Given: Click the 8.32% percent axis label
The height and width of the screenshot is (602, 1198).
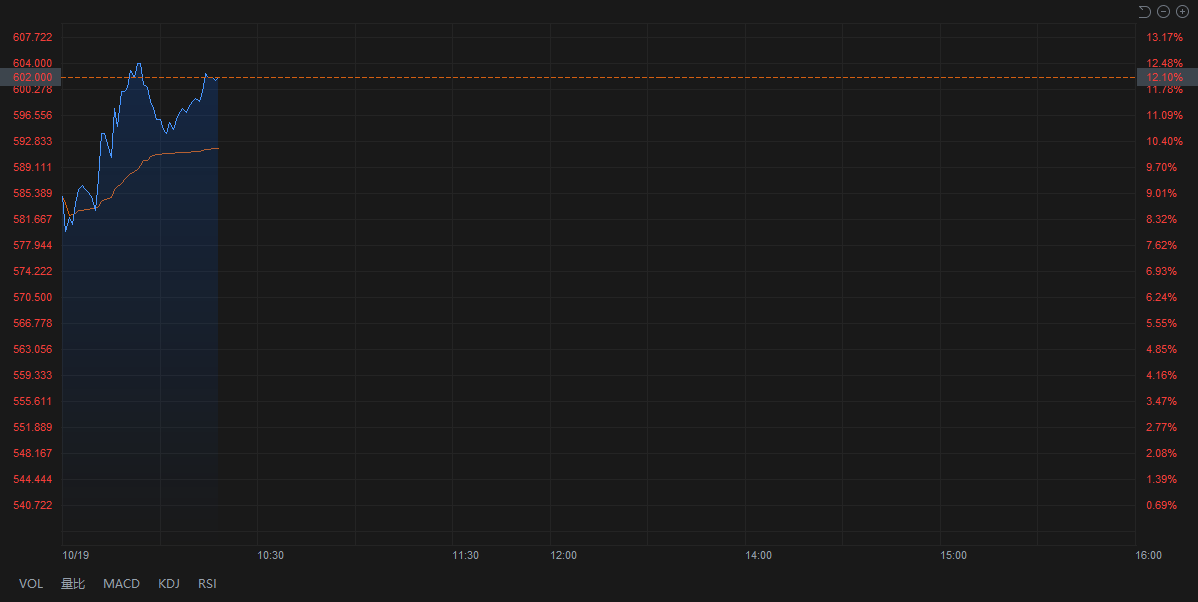Looking at the screenshot, I should click(x=1161, y=219).
